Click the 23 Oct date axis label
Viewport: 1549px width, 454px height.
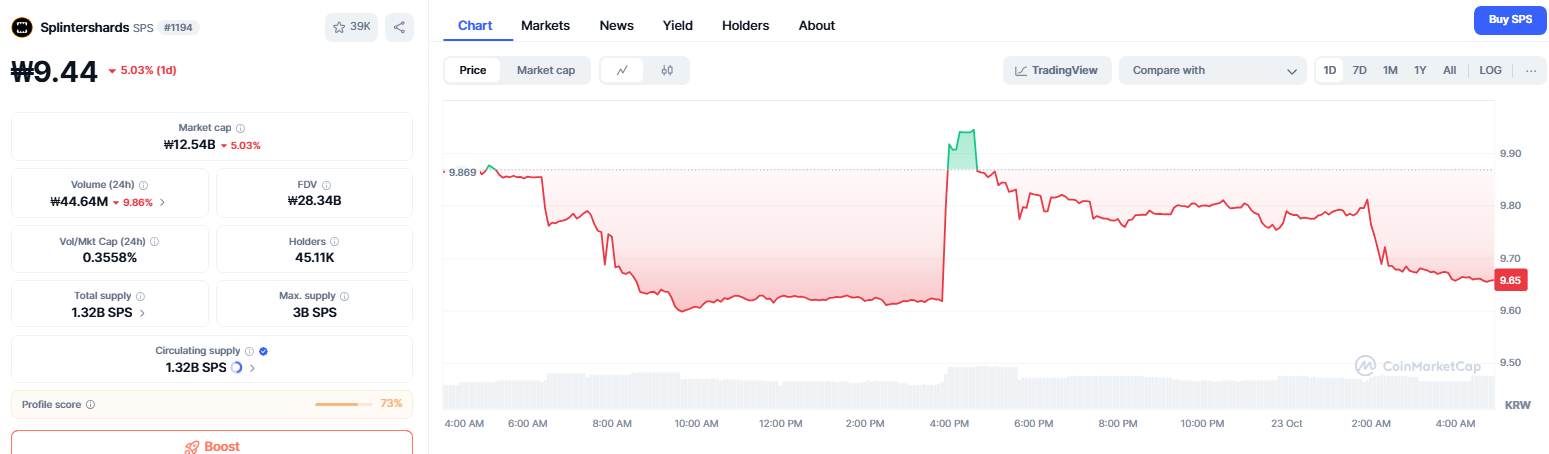point(1287,424)
